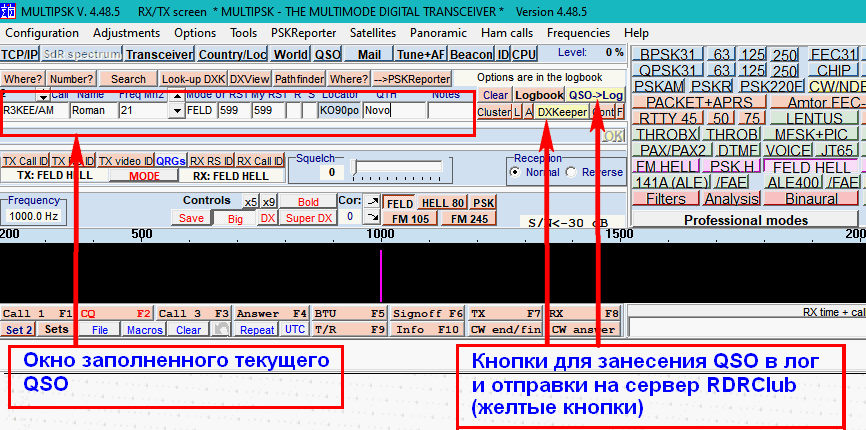Open the Ham calls menu
Viewport: 866px width, 430px height.
(x=506, y=33)
